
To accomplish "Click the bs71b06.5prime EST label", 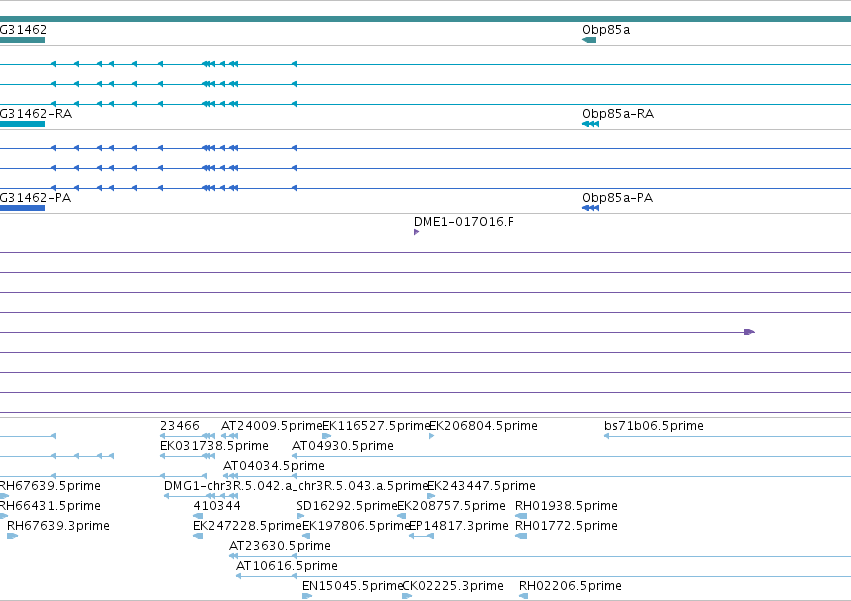I will 653,426.
